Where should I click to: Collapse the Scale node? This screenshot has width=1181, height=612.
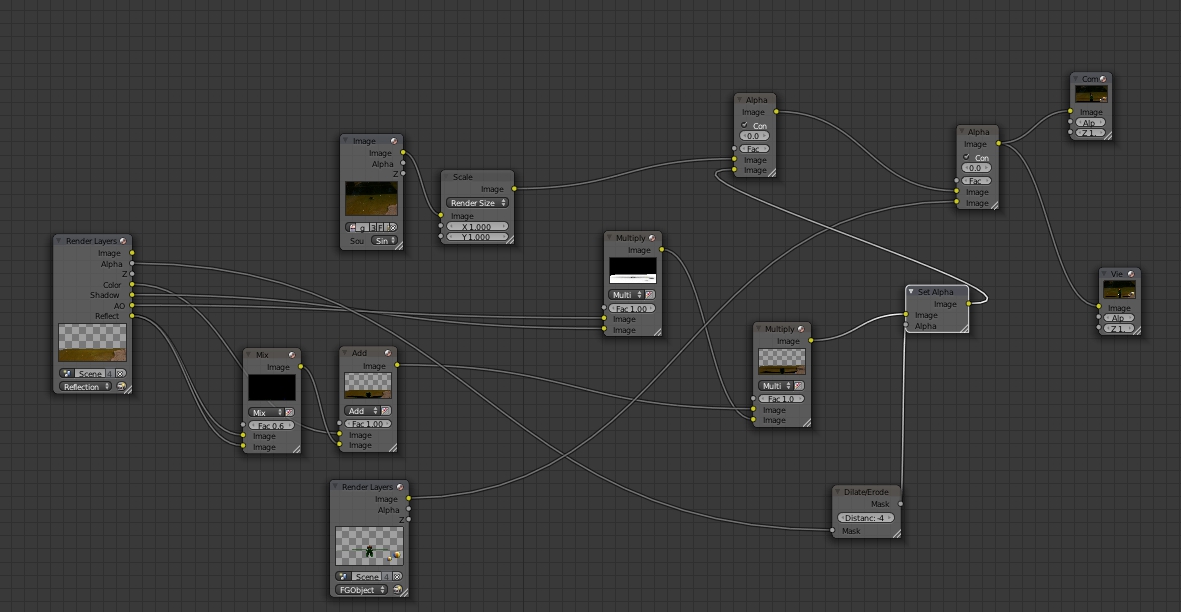(447, 177)
